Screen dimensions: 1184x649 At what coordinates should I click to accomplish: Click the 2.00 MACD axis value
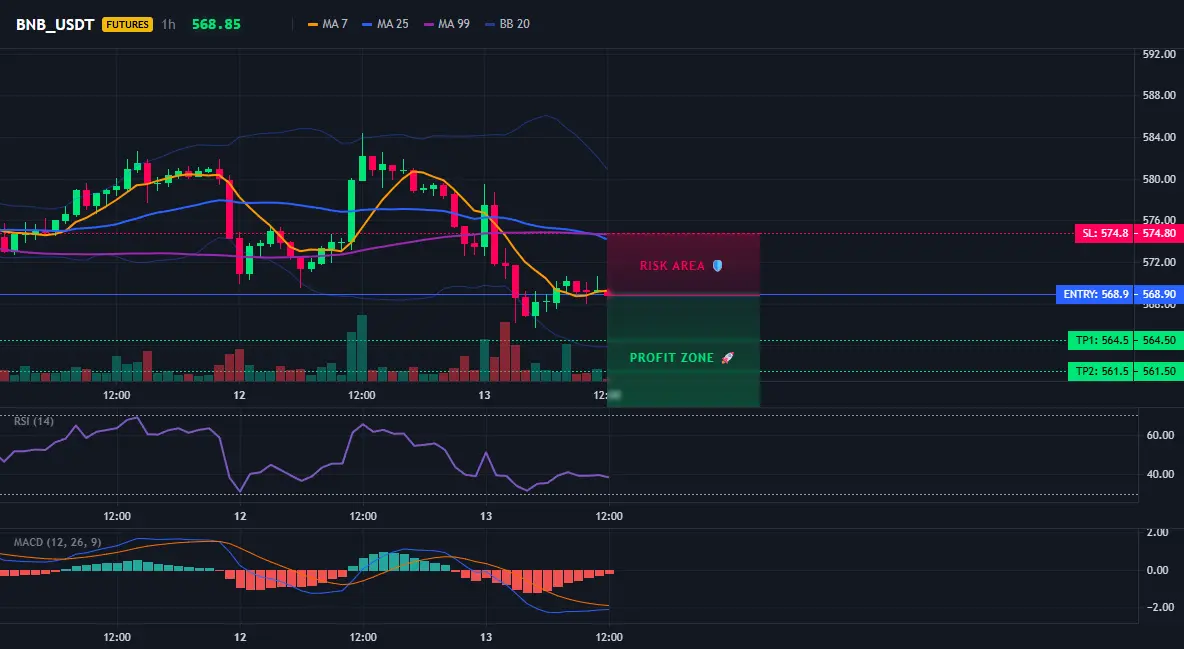pos(1158,533)
